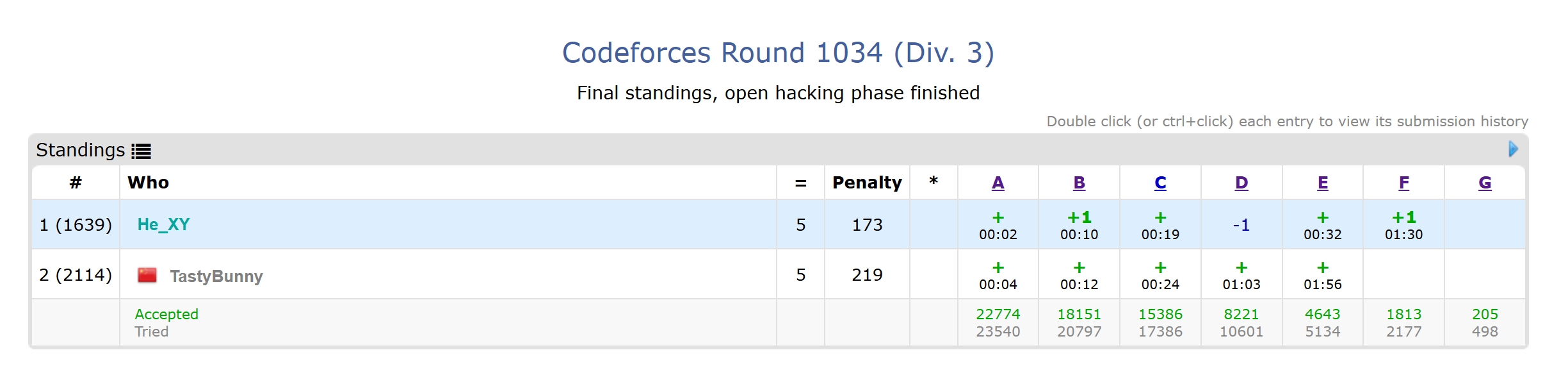Open problem C column header
Viewport: 1568px width, 375px height.
click(1160, 183)
